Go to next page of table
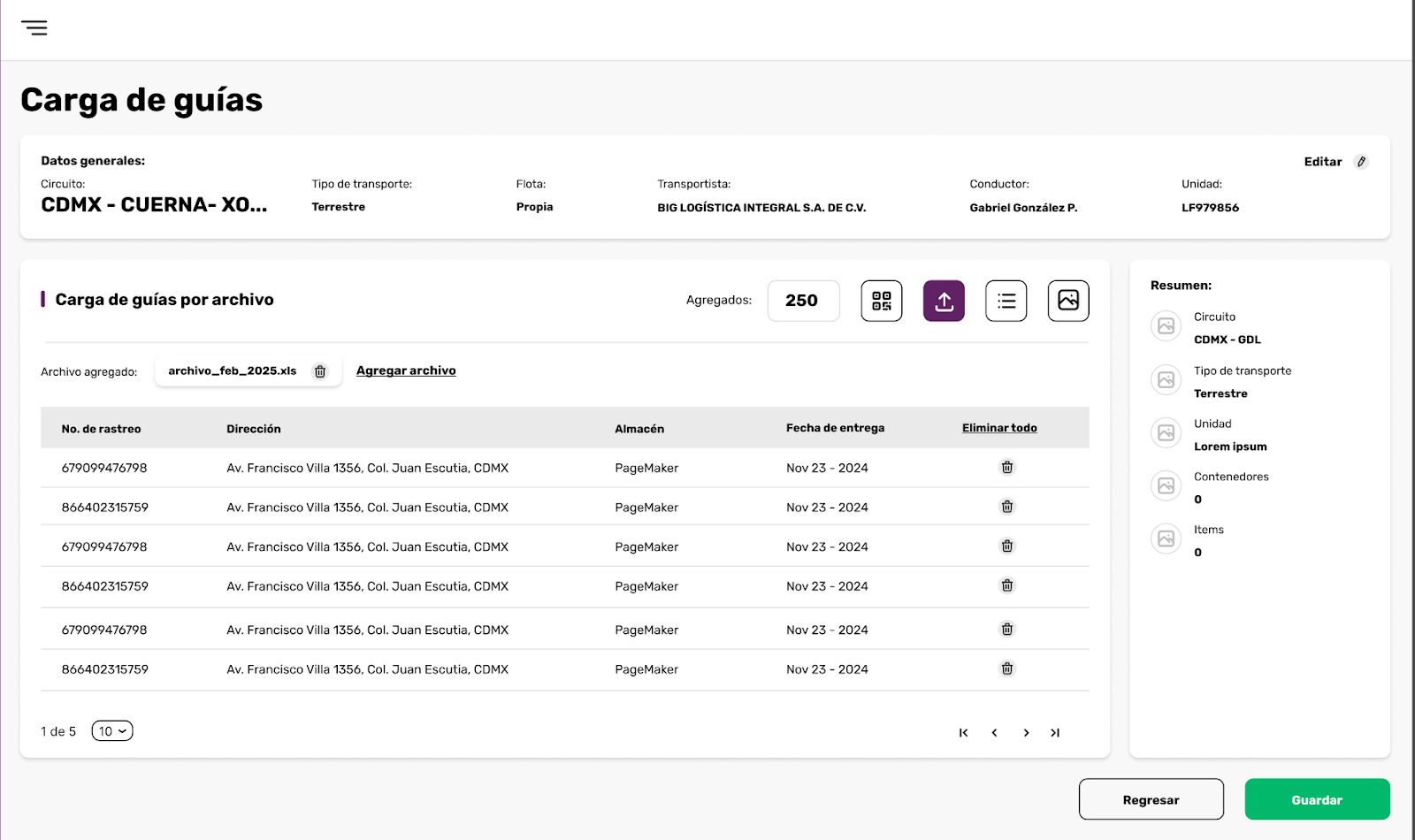1415x840 pixels. [1026, 732]
